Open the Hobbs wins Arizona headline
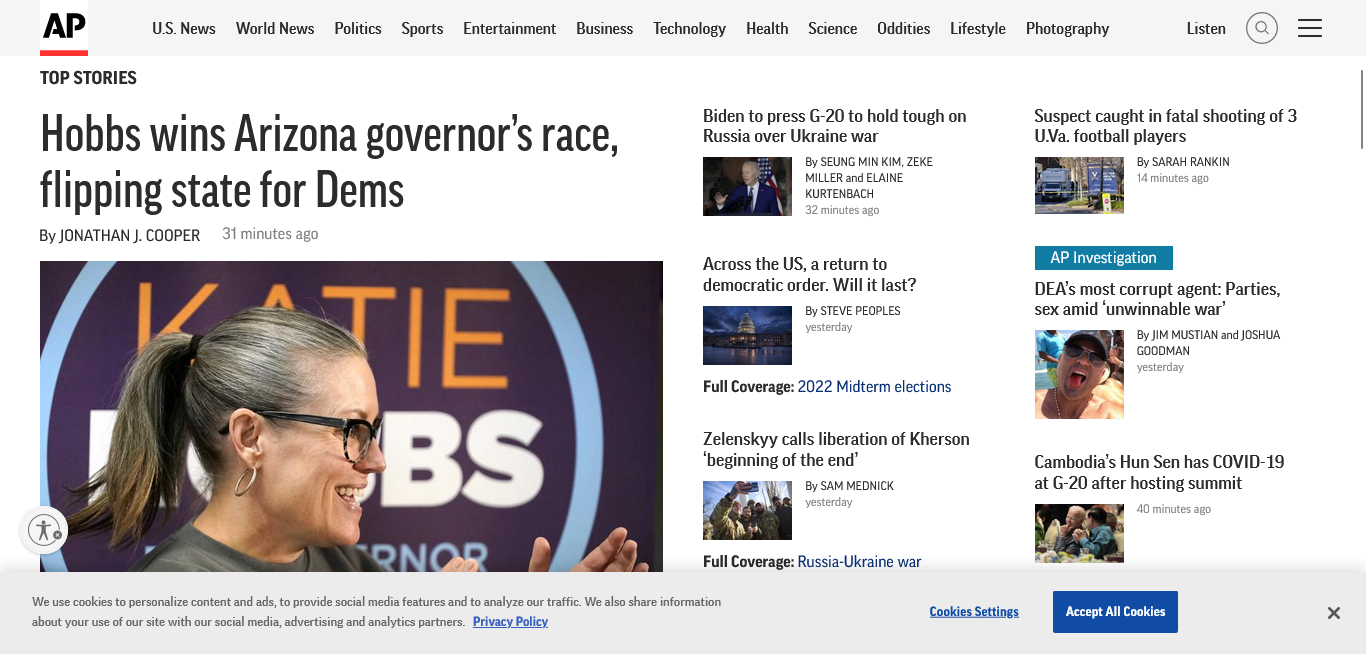This screenshot has height=654, width=1366. pyautogui.click(x=330, y=161)
